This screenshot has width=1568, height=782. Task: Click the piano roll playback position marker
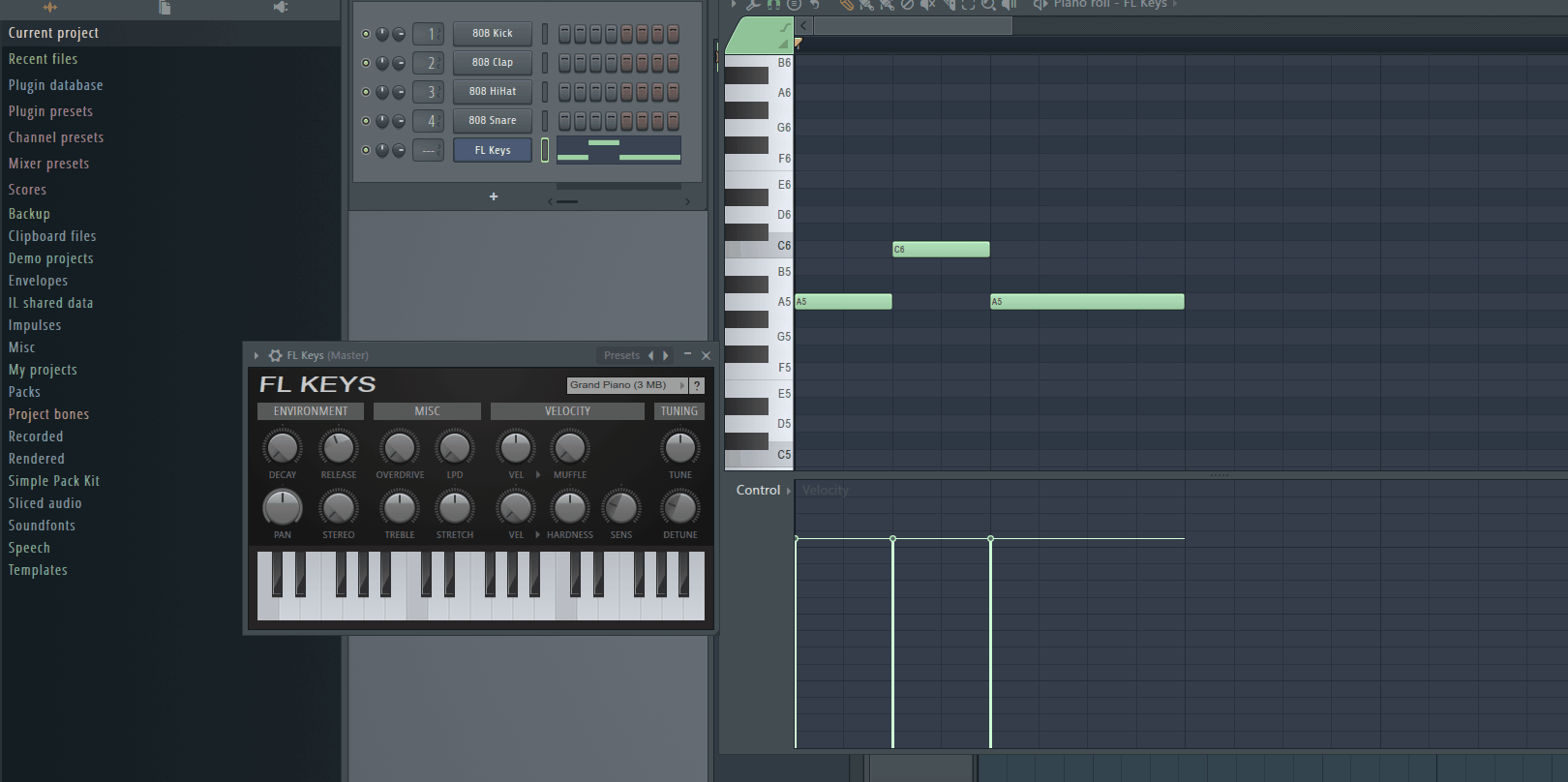[798, 43]
